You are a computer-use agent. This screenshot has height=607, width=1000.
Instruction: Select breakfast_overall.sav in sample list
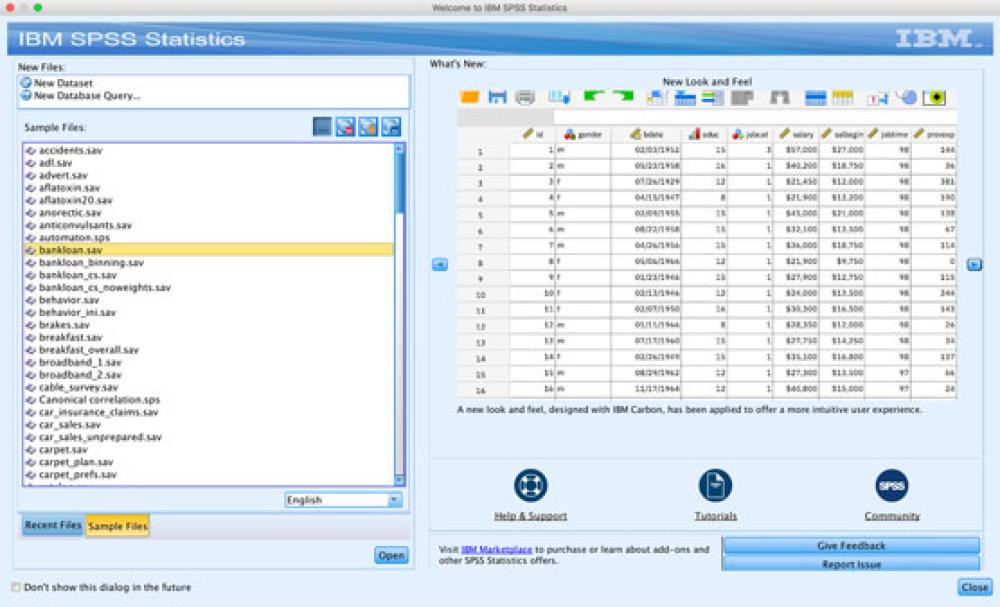pos(209,349)
